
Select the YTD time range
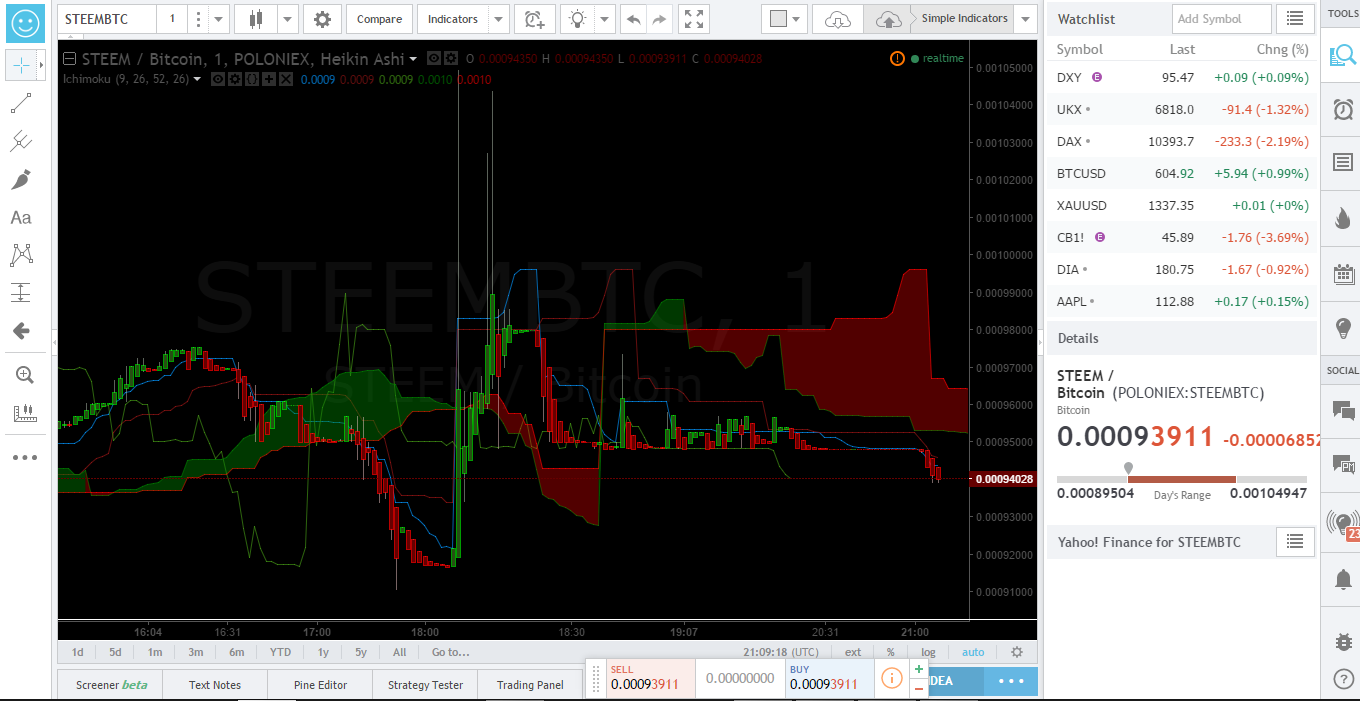[281, 652]
